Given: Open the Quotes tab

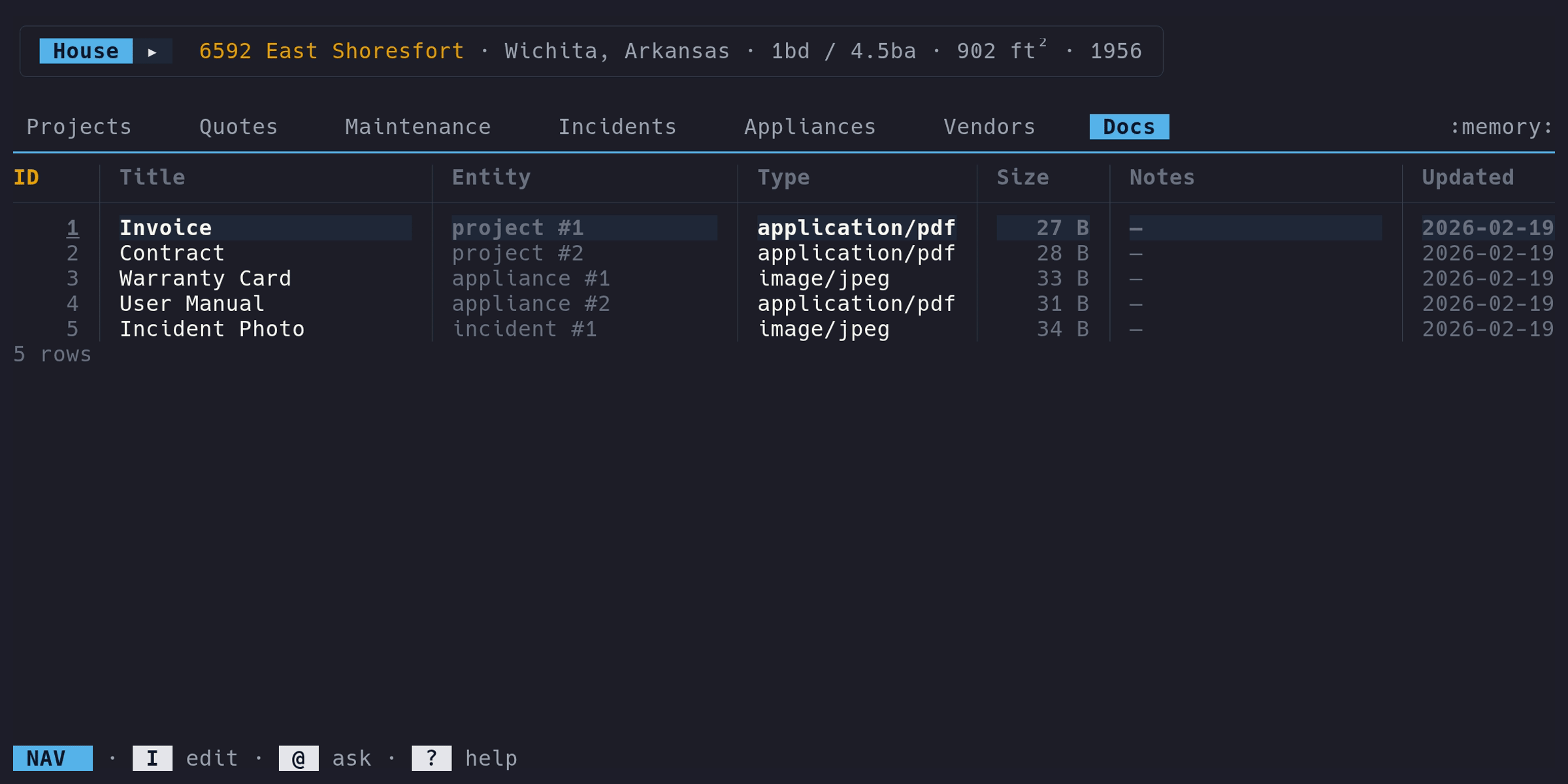Looking at the screenshot, I should [x=238, y=127].
